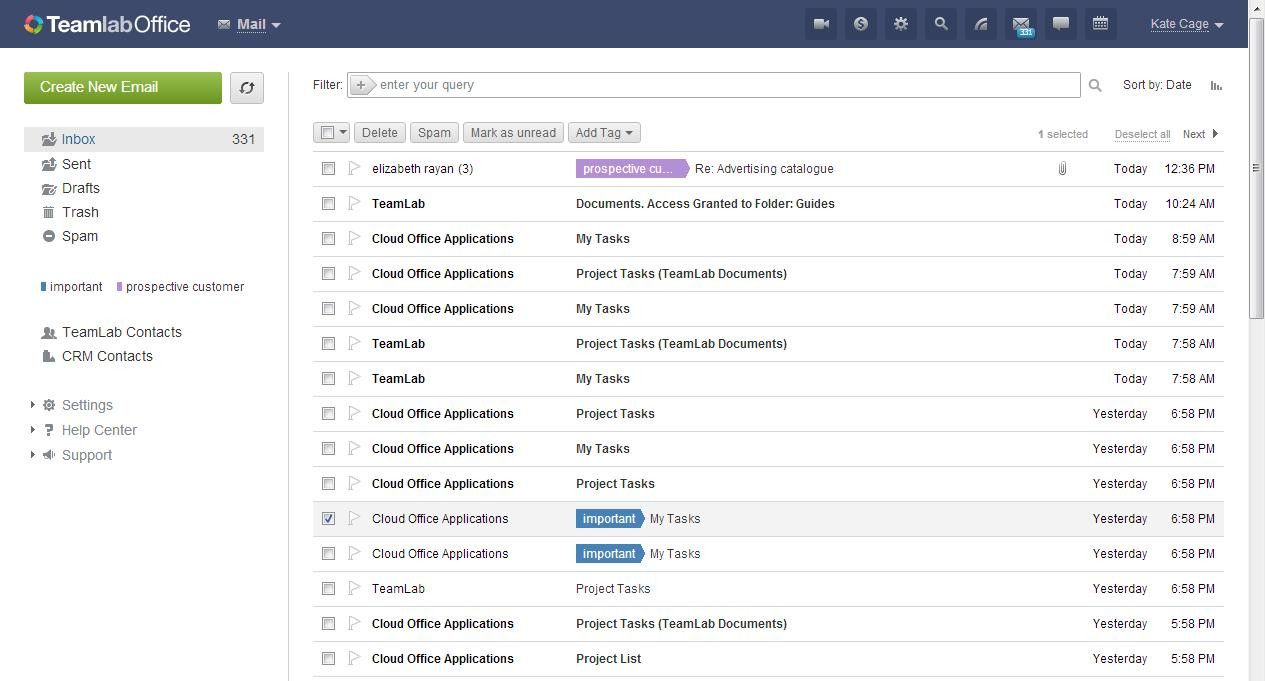
Task: Expand the Help Center section
Action: coord(33,430)
